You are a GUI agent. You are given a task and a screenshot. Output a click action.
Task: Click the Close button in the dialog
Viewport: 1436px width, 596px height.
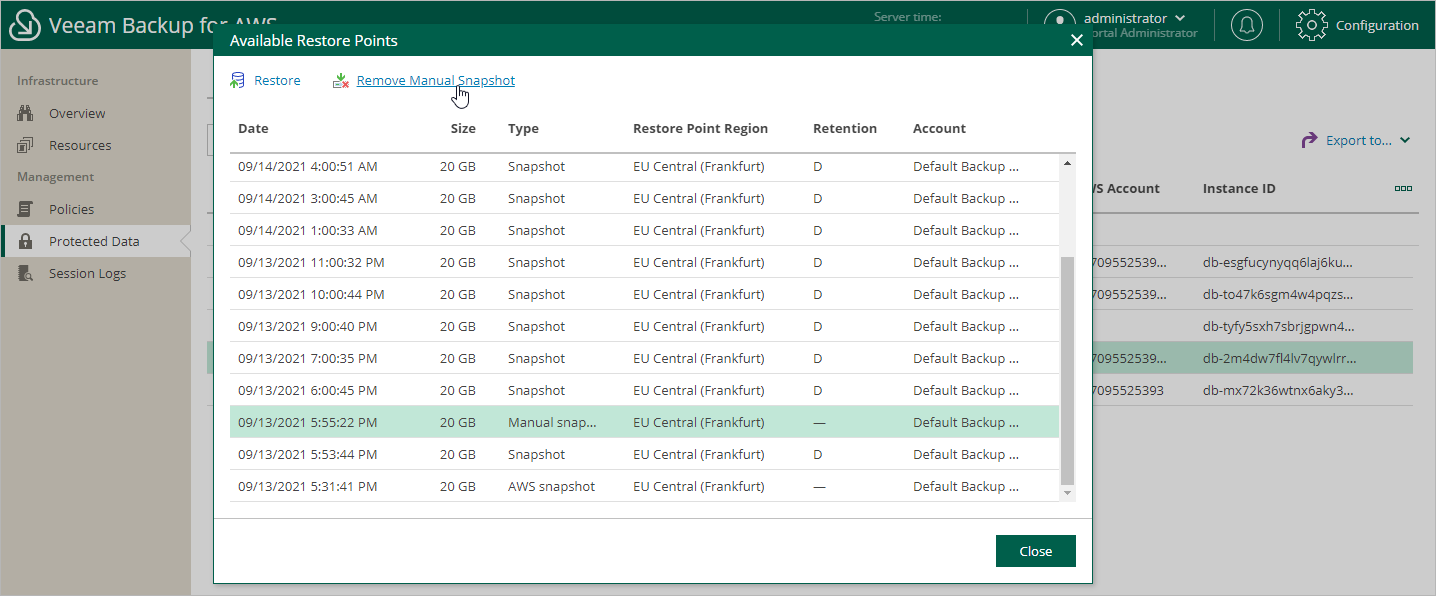[x=1035, y=551]
